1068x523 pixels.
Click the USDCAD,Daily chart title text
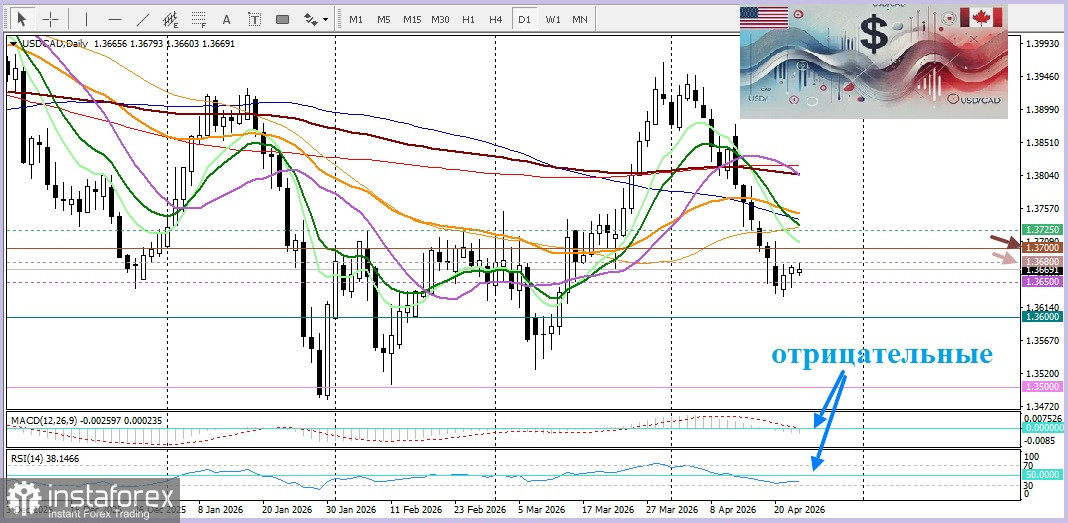(54, 44)
